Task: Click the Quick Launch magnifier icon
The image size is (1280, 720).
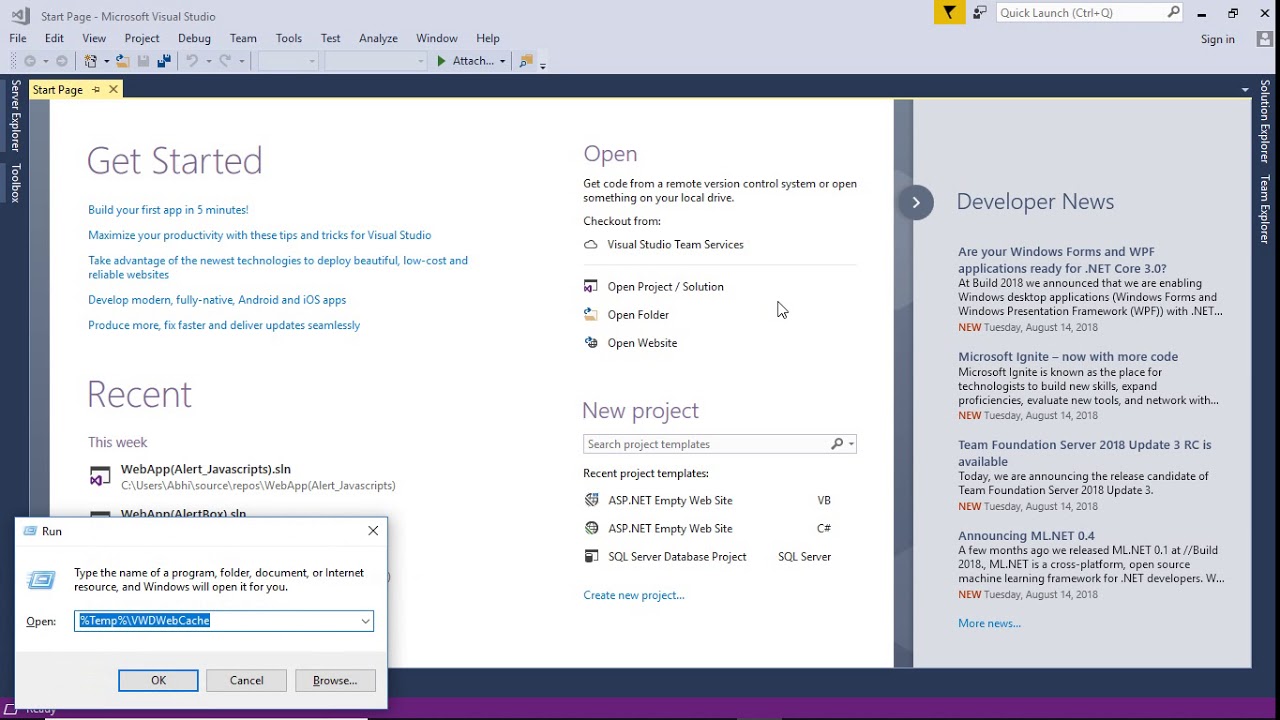Action: pos(1174,13)
